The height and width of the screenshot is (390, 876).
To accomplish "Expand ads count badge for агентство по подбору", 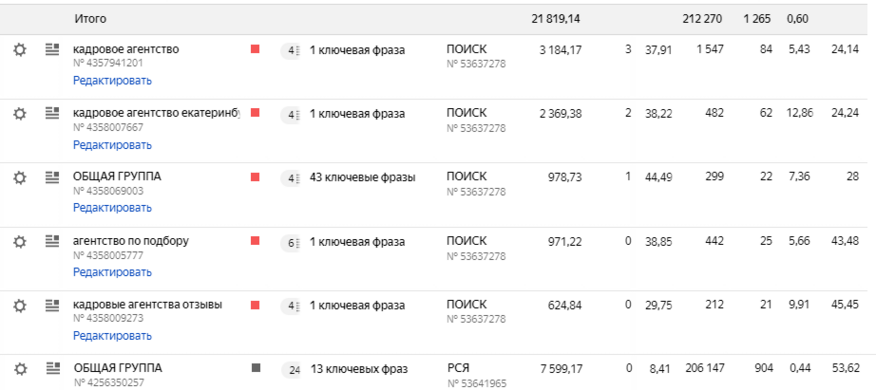I will (291, 243).
